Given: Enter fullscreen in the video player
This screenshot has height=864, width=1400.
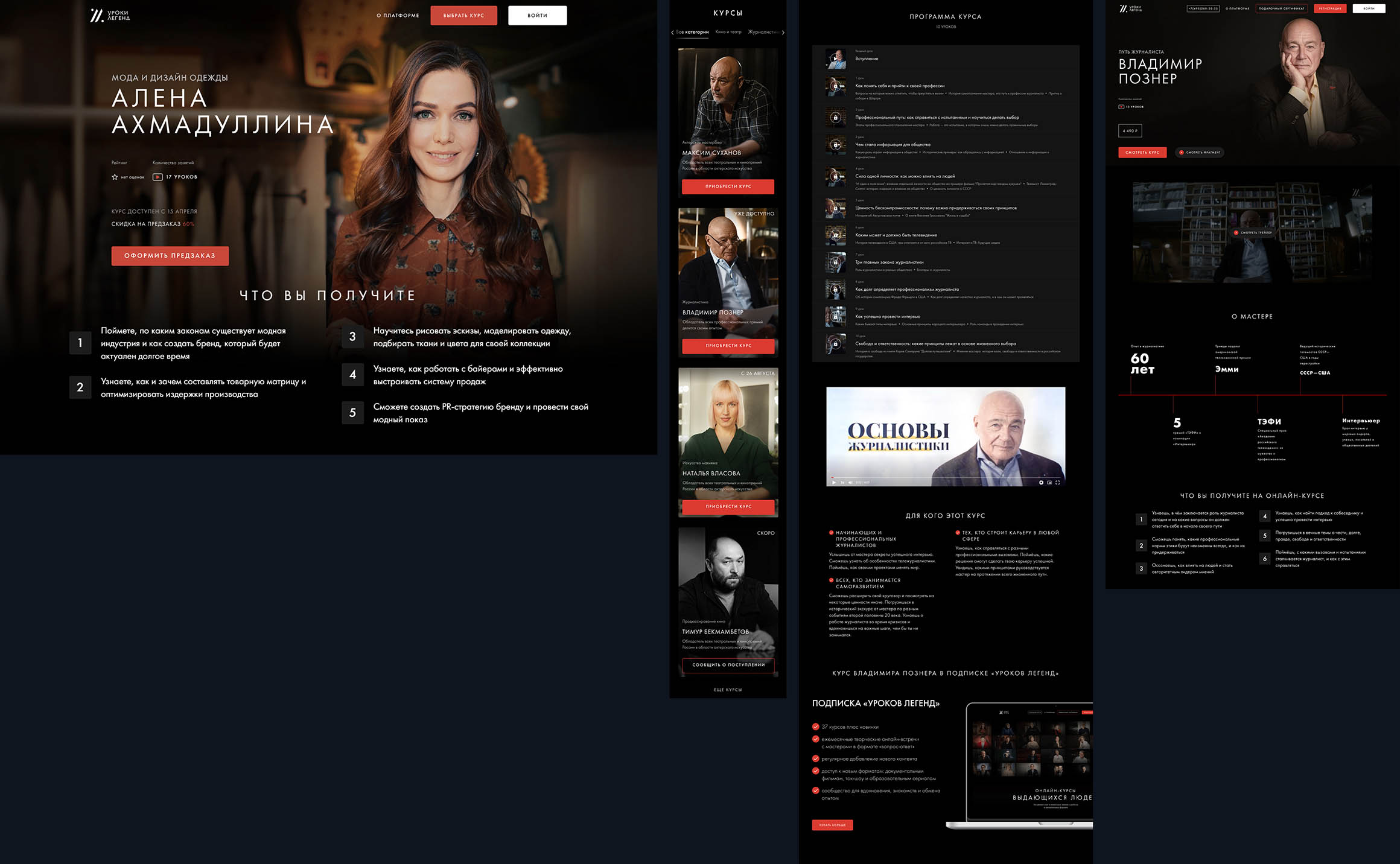Looking at the screenshot, I should [1057, 483].
